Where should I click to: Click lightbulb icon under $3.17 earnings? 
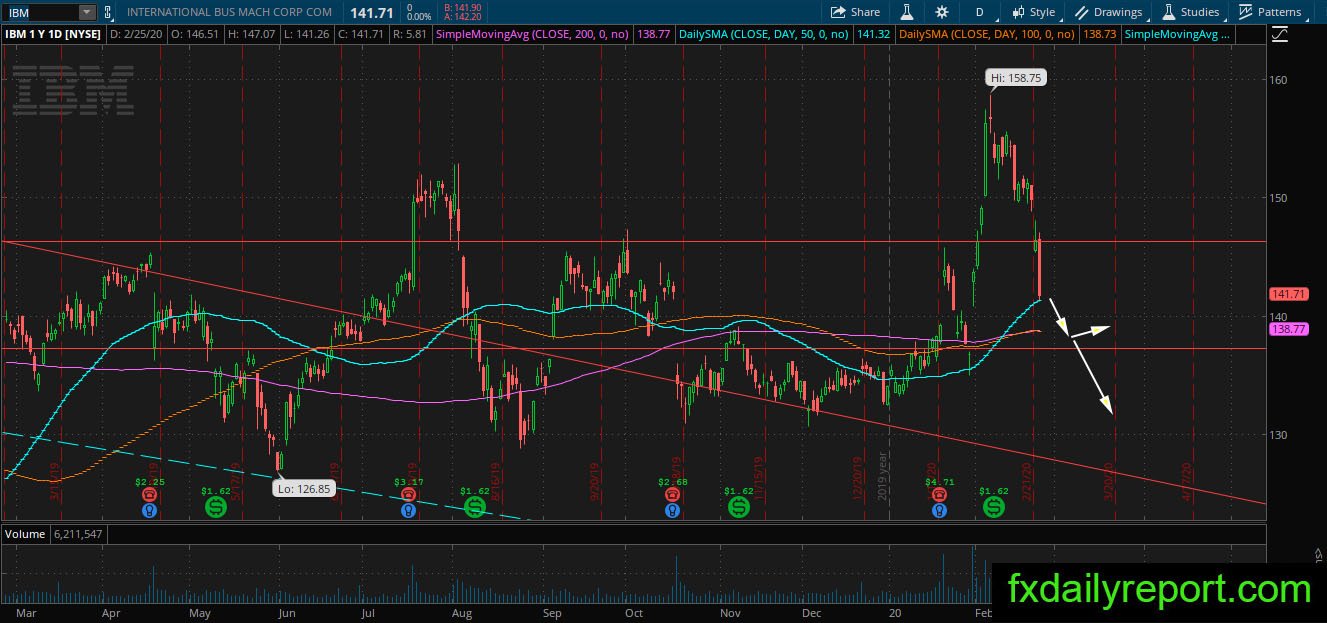(407, 510)
